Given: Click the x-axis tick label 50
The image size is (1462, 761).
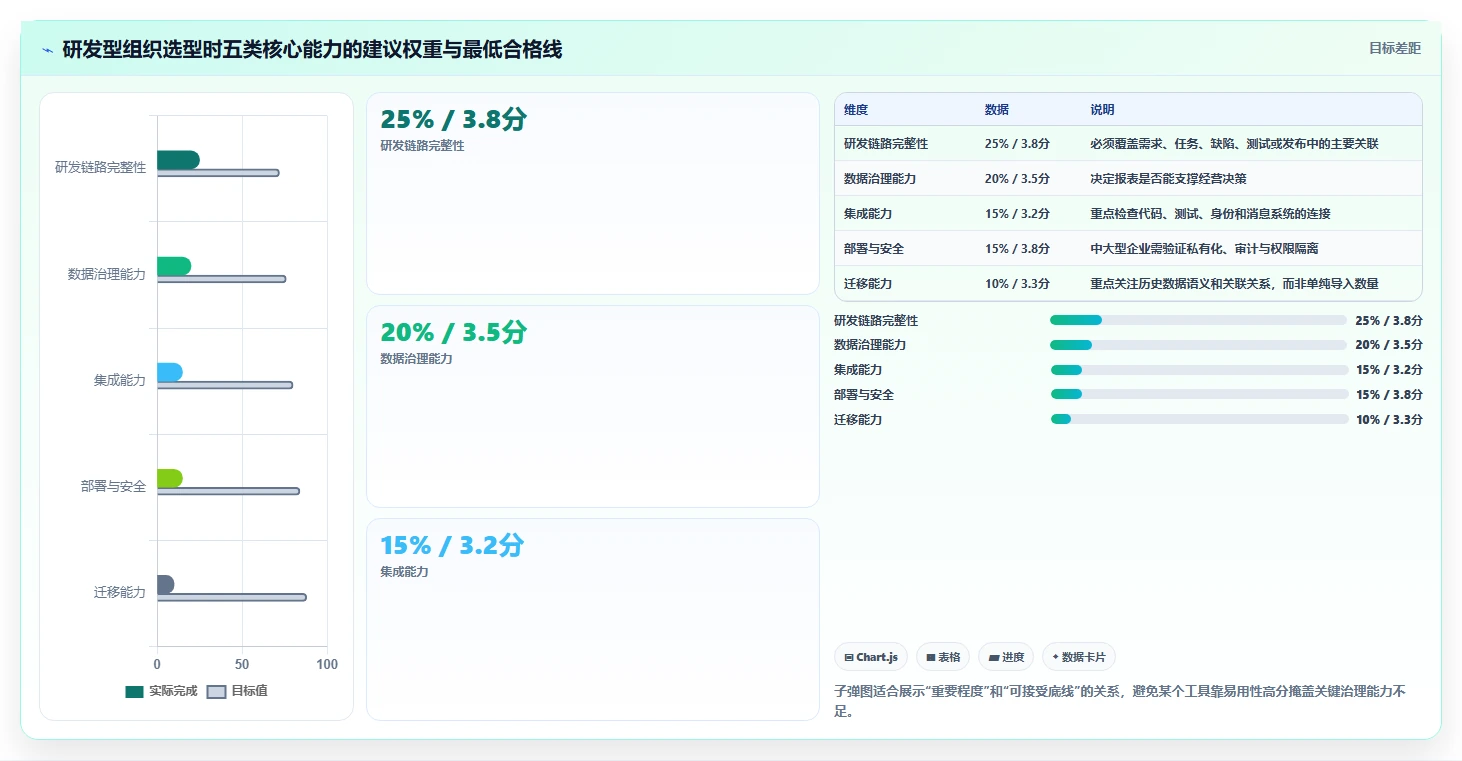Looking at the screenshot, I should click(x=242, y=665).
